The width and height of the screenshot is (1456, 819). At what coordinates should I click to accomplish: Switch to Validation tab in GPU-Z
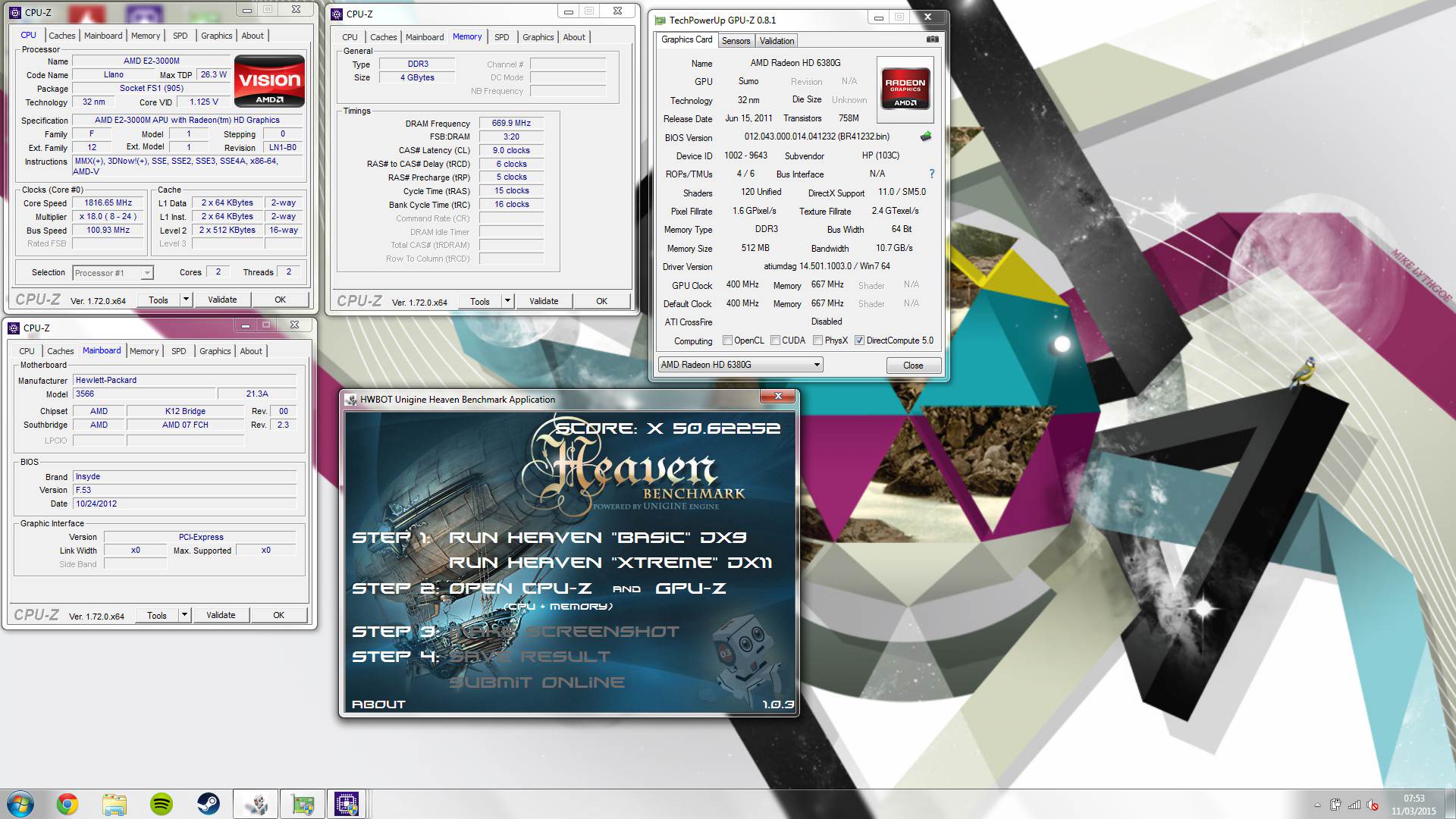click(x=777, y=41)
